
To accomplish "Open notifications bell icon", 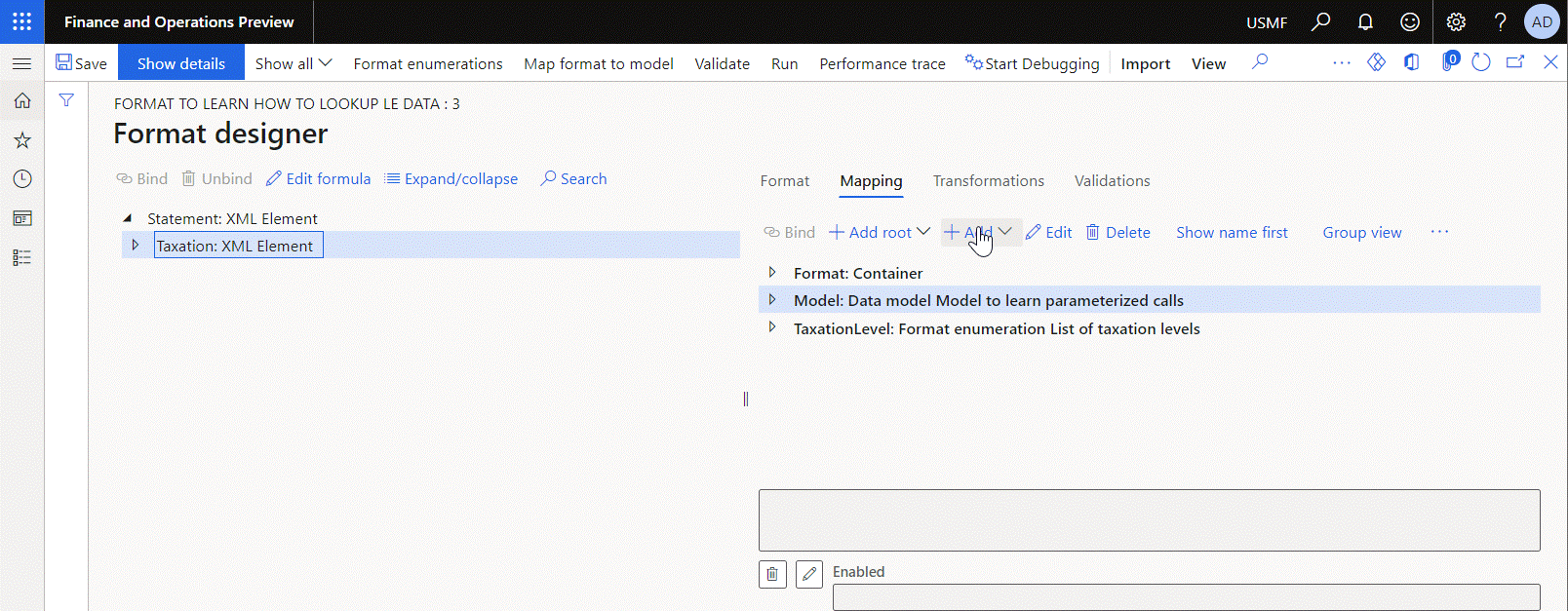I will click(x=1365, y=21).
